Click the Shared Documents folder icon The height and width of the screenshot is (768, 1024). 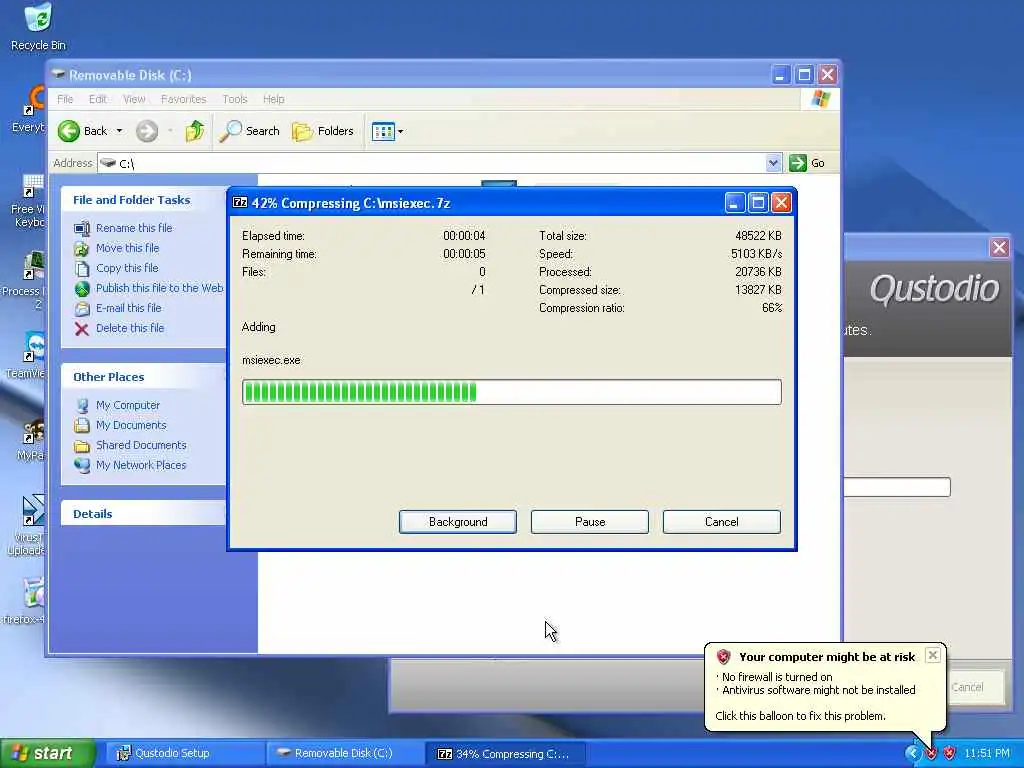point(82,445)
